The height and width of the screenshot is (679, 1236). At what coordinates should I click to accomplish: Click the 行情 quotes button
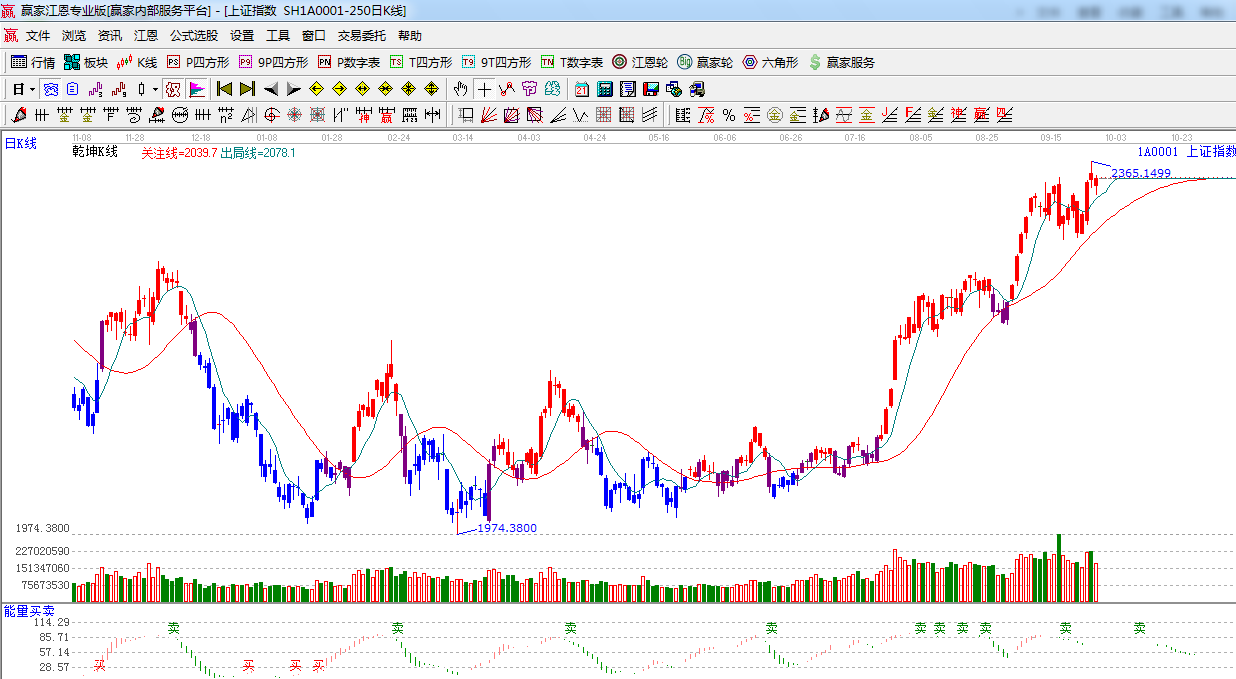[x=33, y=62]
